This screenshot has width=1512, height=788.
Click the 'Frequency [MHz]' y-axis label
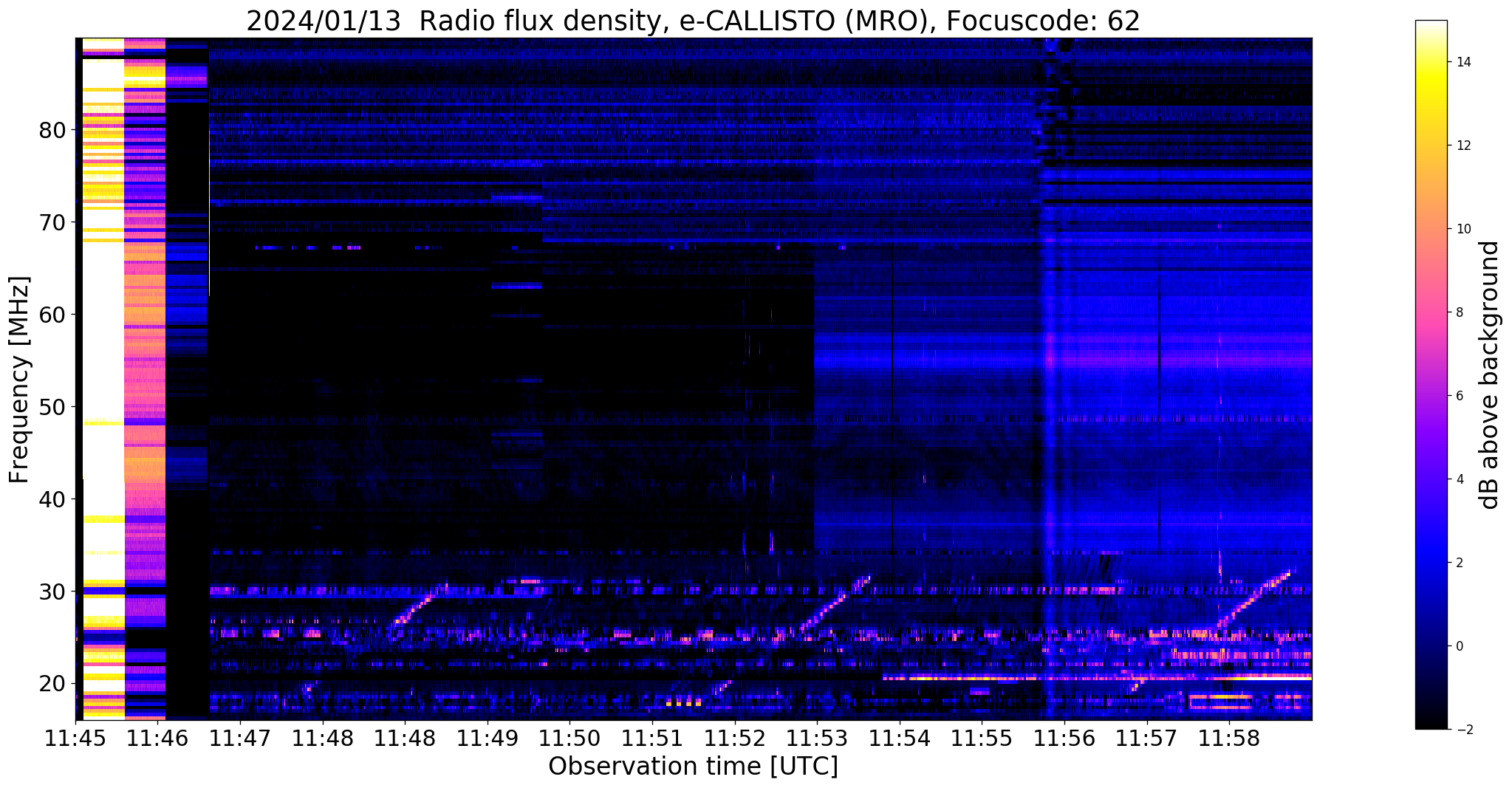[19, 380]
